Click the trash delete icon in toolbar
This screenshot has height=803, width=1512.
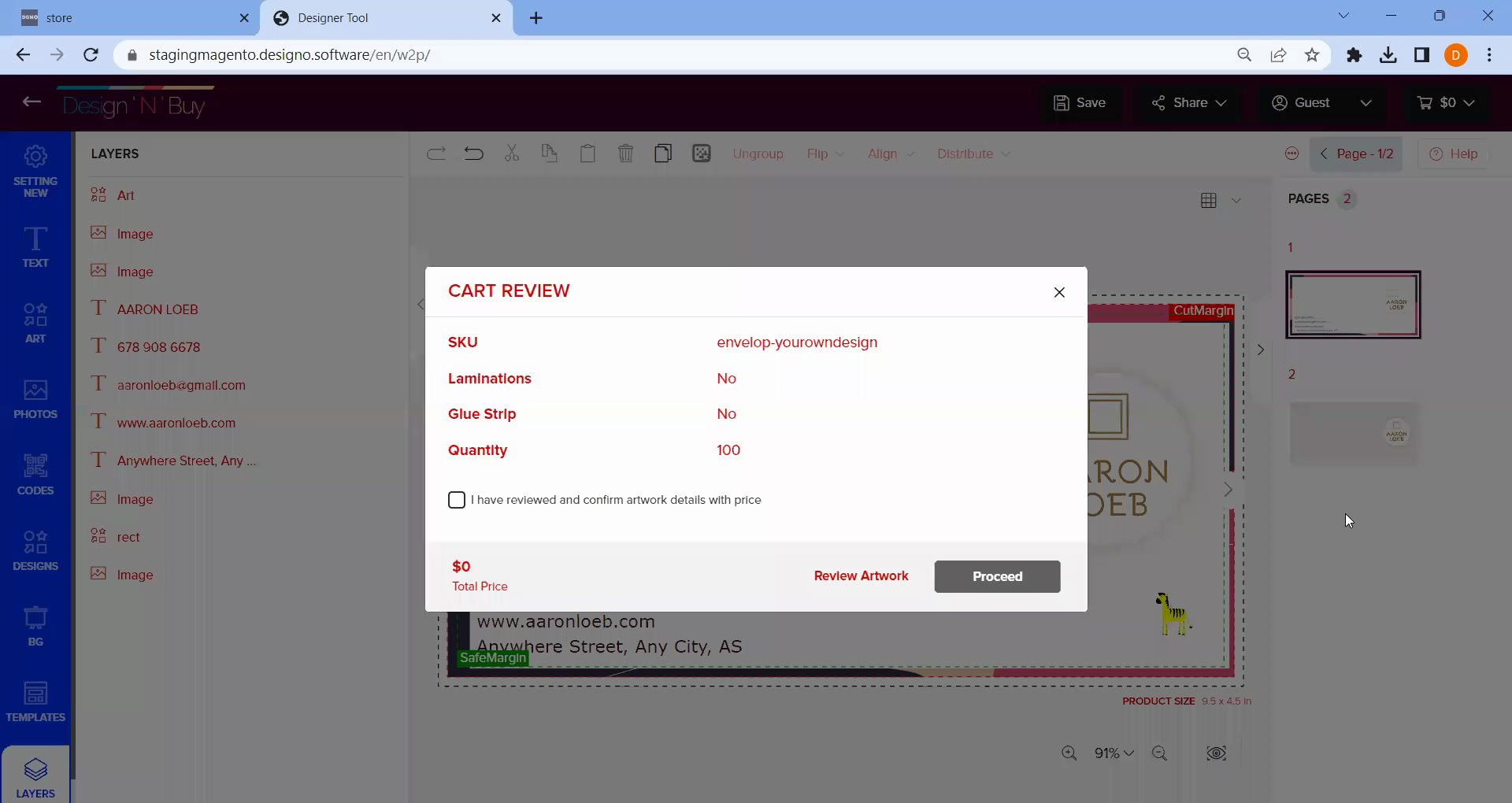tap(625, 154)
